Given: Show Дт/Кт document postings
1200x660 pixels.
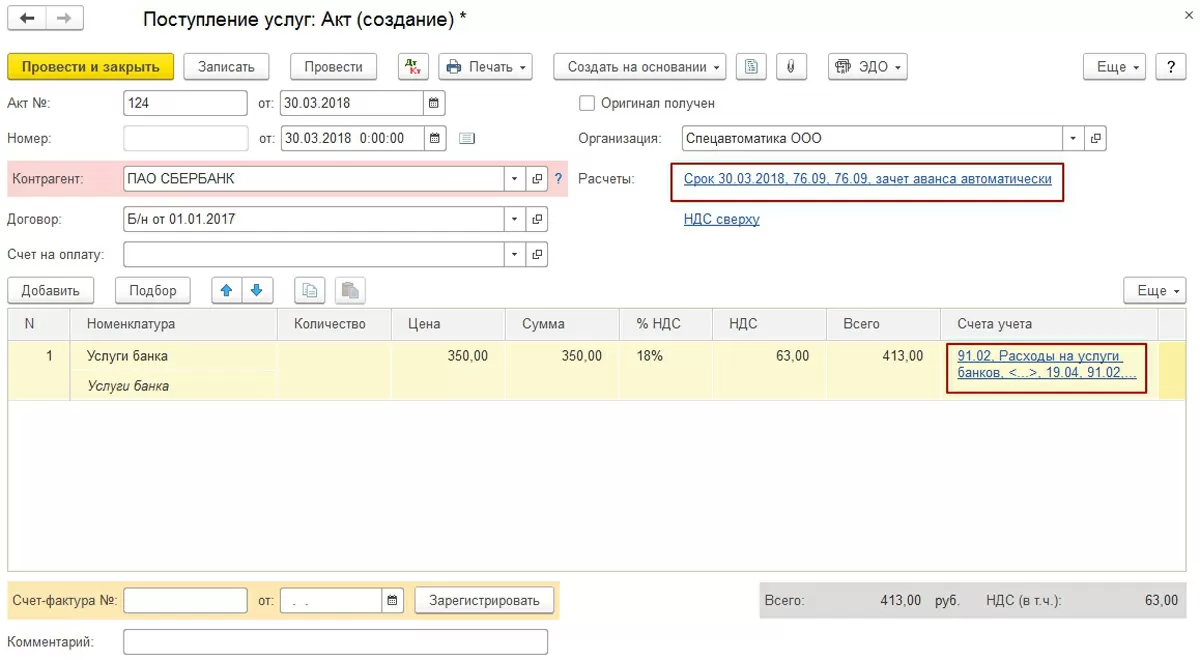Looking at the screenshot, I should [x=412, y=67].
